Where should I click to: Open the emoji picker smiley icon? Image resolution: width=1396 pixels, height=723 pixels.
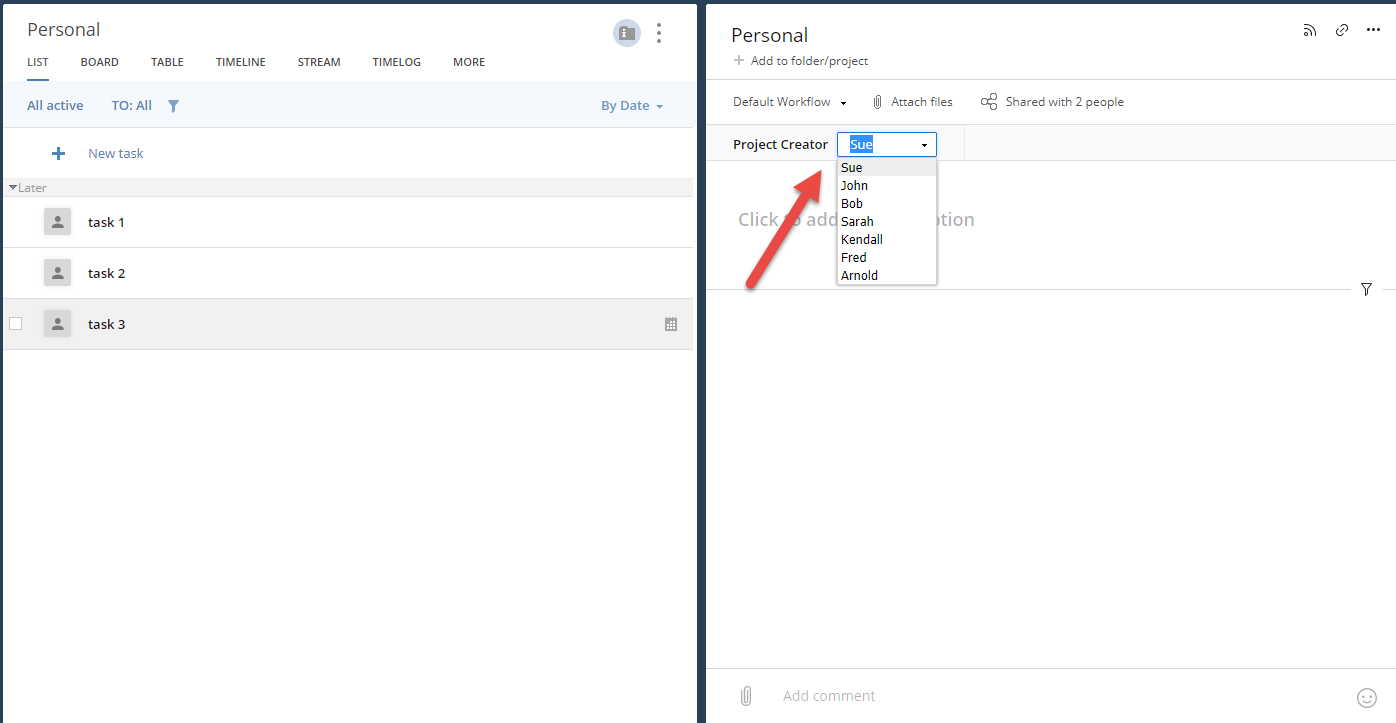pyautogui.click(x=1366, y=697)
